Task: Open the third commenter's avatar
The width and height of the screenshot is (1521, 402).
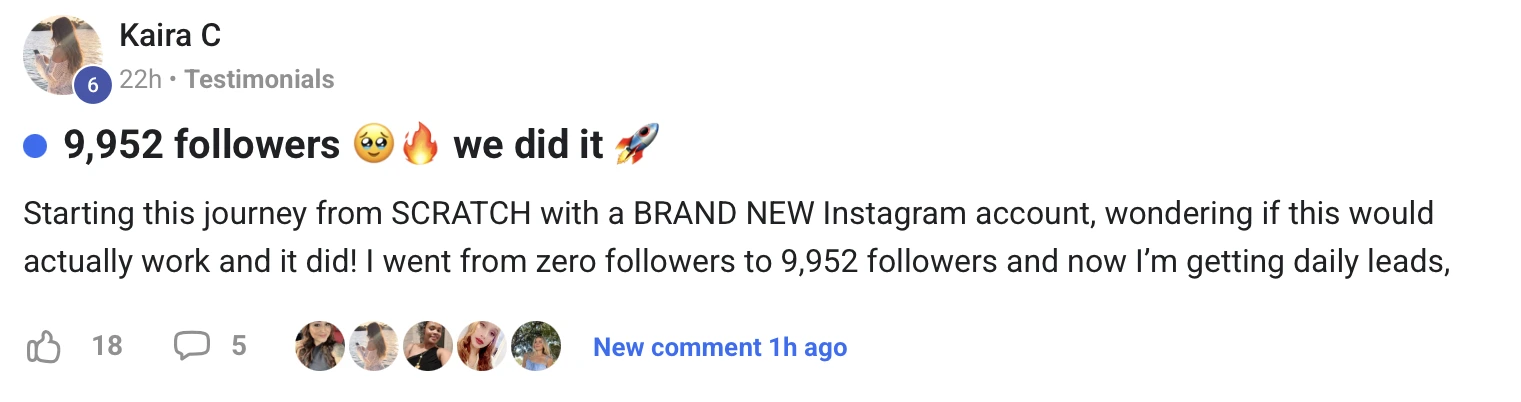Action: point(428,347)
